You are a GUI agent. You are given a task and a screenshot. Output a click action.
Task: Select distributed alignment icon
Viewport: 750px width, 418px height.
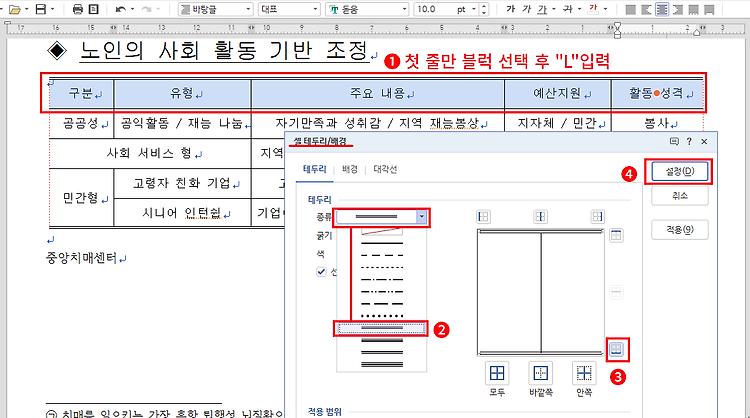click(694, 10)
